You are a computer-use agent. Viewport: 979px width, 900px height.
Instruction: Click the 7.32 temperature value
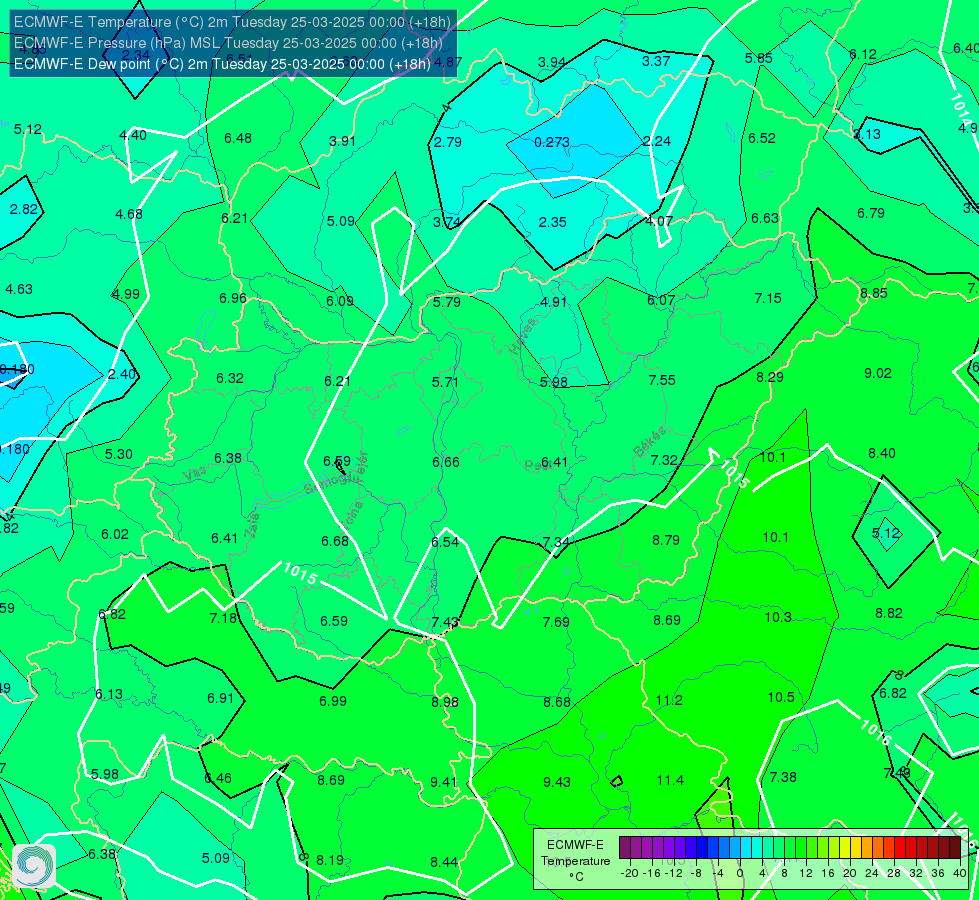point(664,461)
